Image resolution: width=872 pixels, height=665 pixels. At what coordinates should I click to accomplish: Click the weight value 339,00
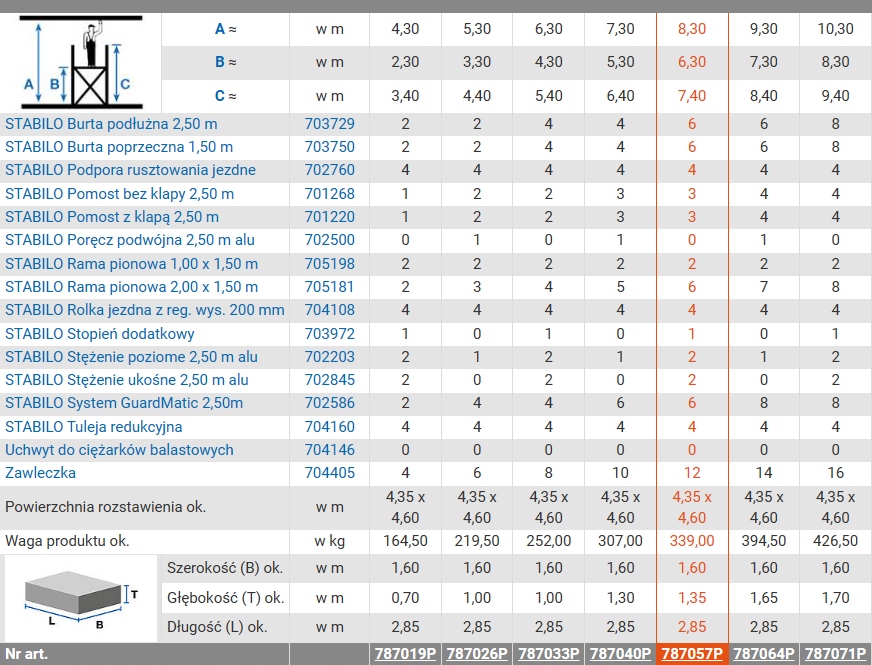tap(692, 540)
